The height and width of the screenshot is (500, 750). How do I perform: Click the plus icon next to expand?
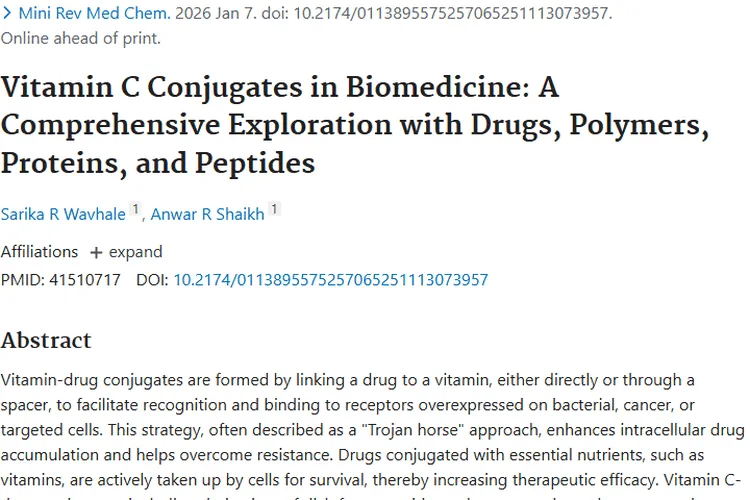pyautogui.click(x=96, y=252)
